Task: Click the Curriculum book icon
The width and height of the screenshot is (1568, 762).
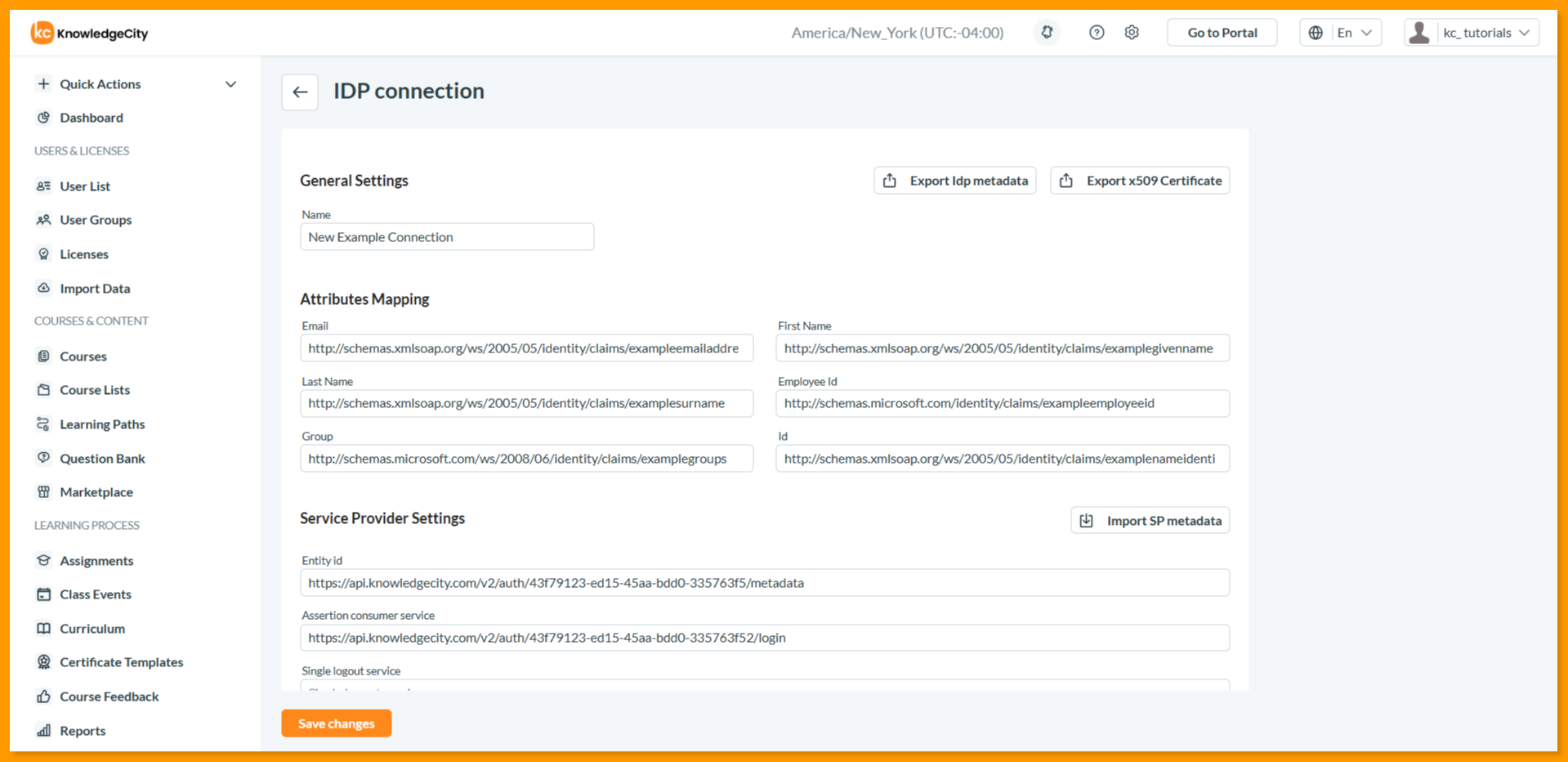Action: 44,629
